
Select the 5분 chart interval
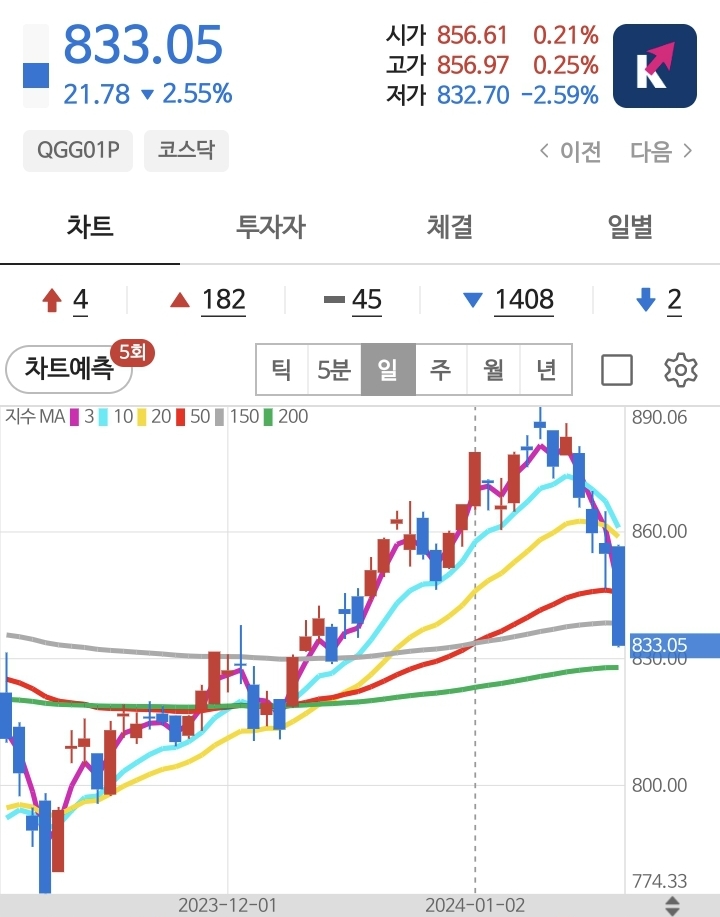pos(335,370)
